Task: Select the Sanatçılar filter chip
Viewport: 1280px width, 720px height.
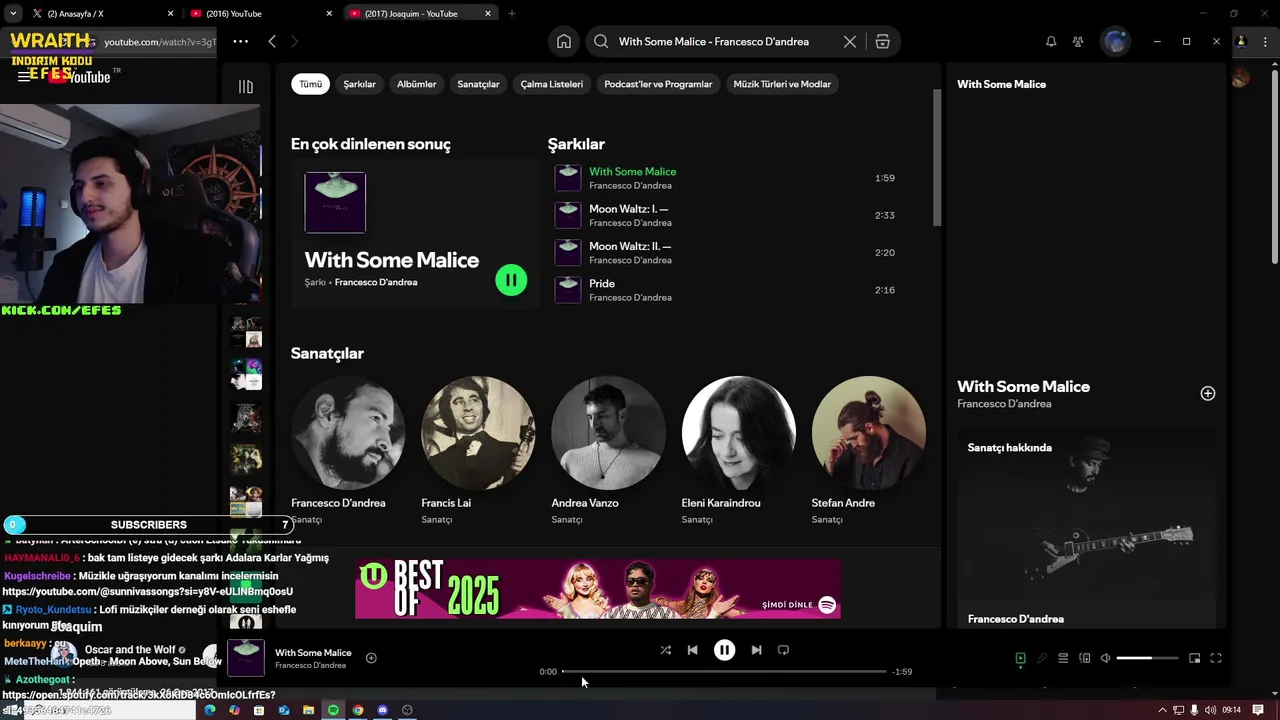Action: pos(478,84)
